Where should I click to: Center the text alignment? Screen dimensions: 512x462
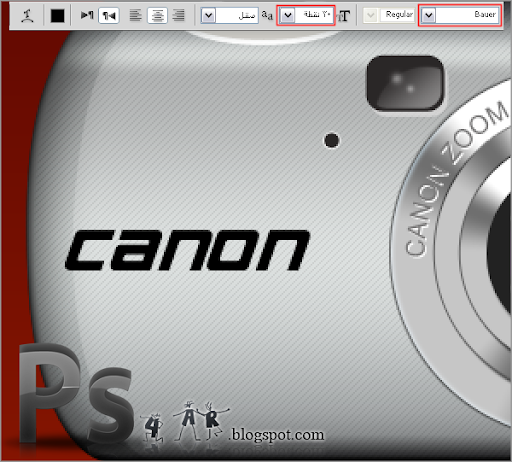tap(157, 15)
